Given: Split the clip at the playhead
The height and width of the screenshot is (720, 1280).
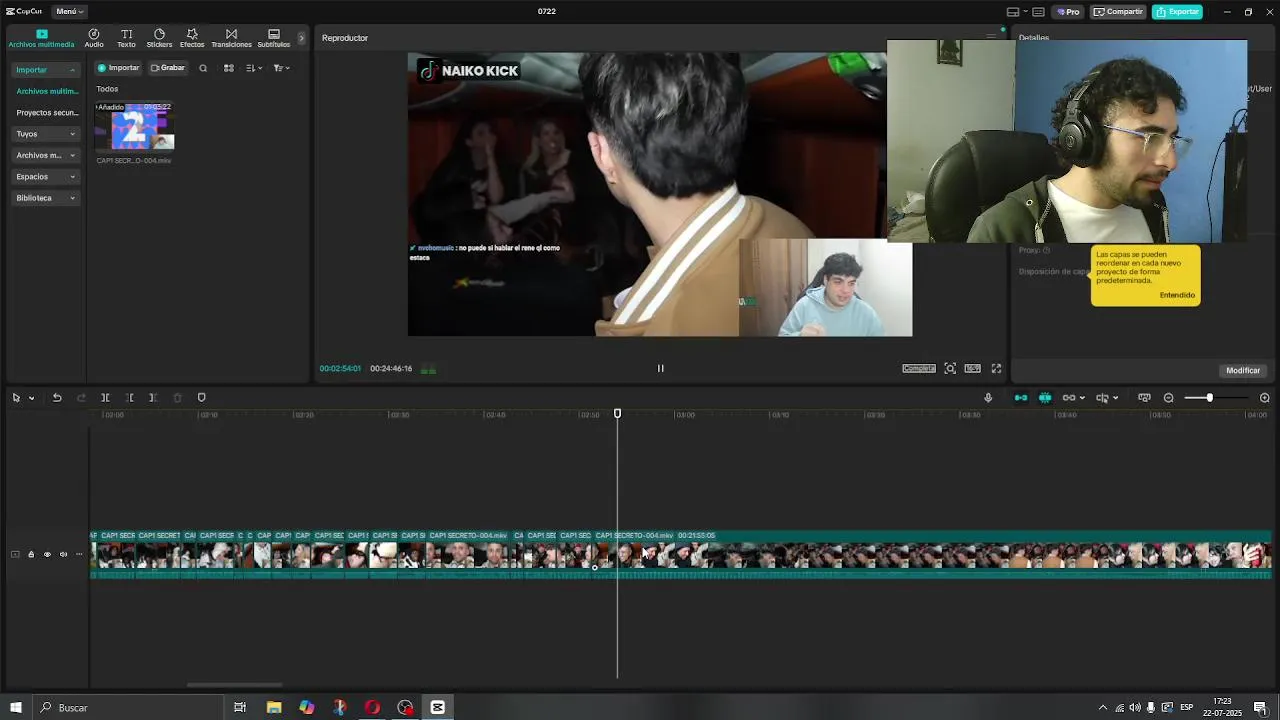Looking at the screenshot, I should (105, 398).
